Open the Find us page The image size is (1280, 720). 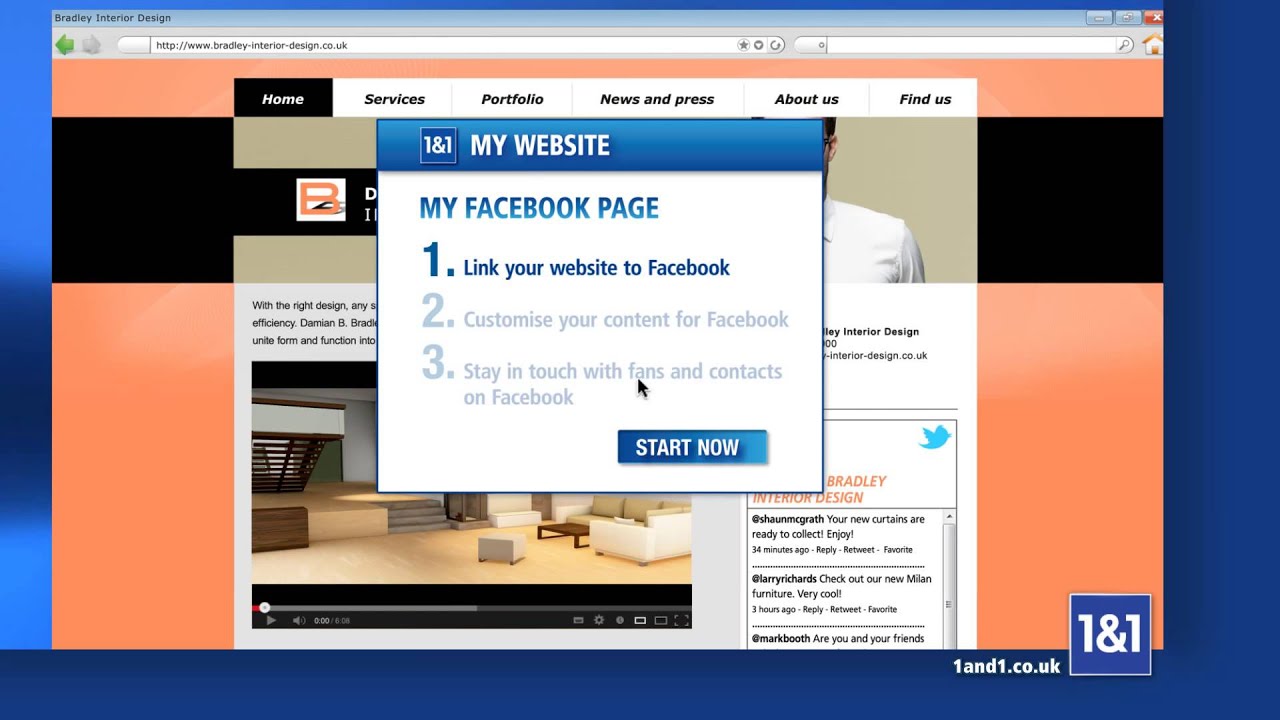click(925, 98)
